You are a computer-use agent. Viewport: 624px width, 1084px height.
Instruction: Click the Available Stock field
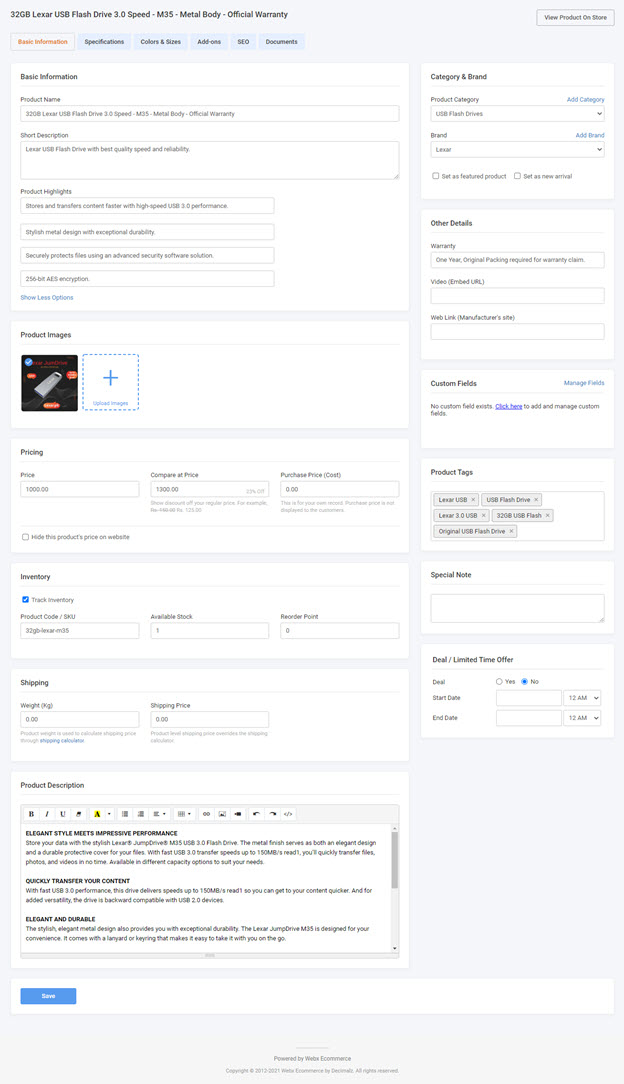(210, 630)
